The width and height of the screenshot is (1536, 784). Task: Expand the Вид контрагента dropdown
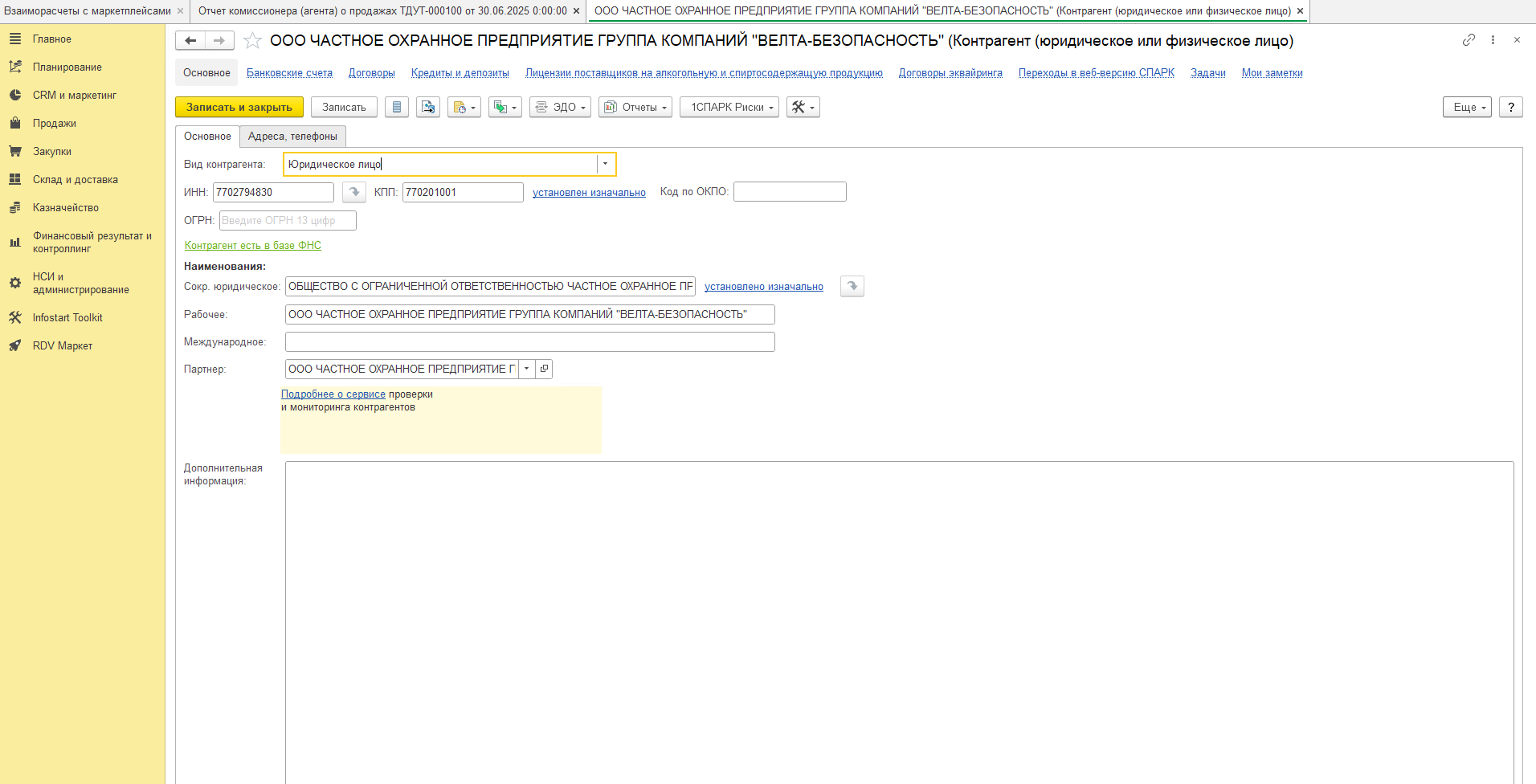coord(606,164)
